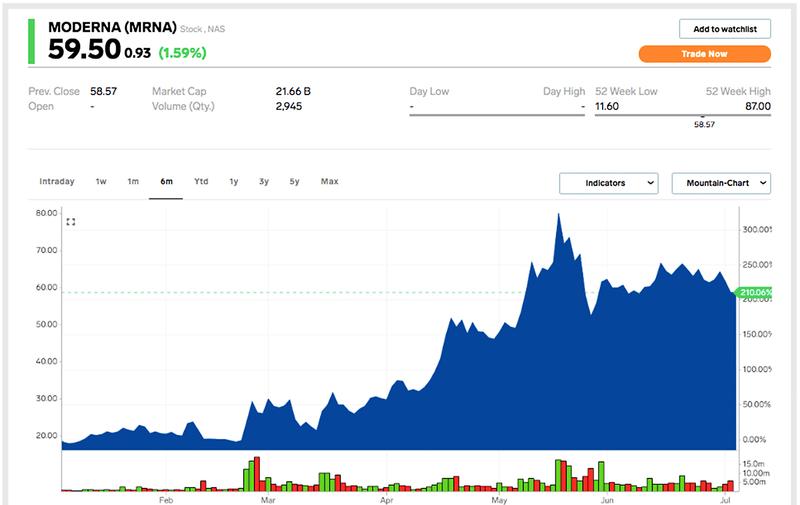Select the 5y time range
The height and width of the screenshot is (505, 800).
294,182
